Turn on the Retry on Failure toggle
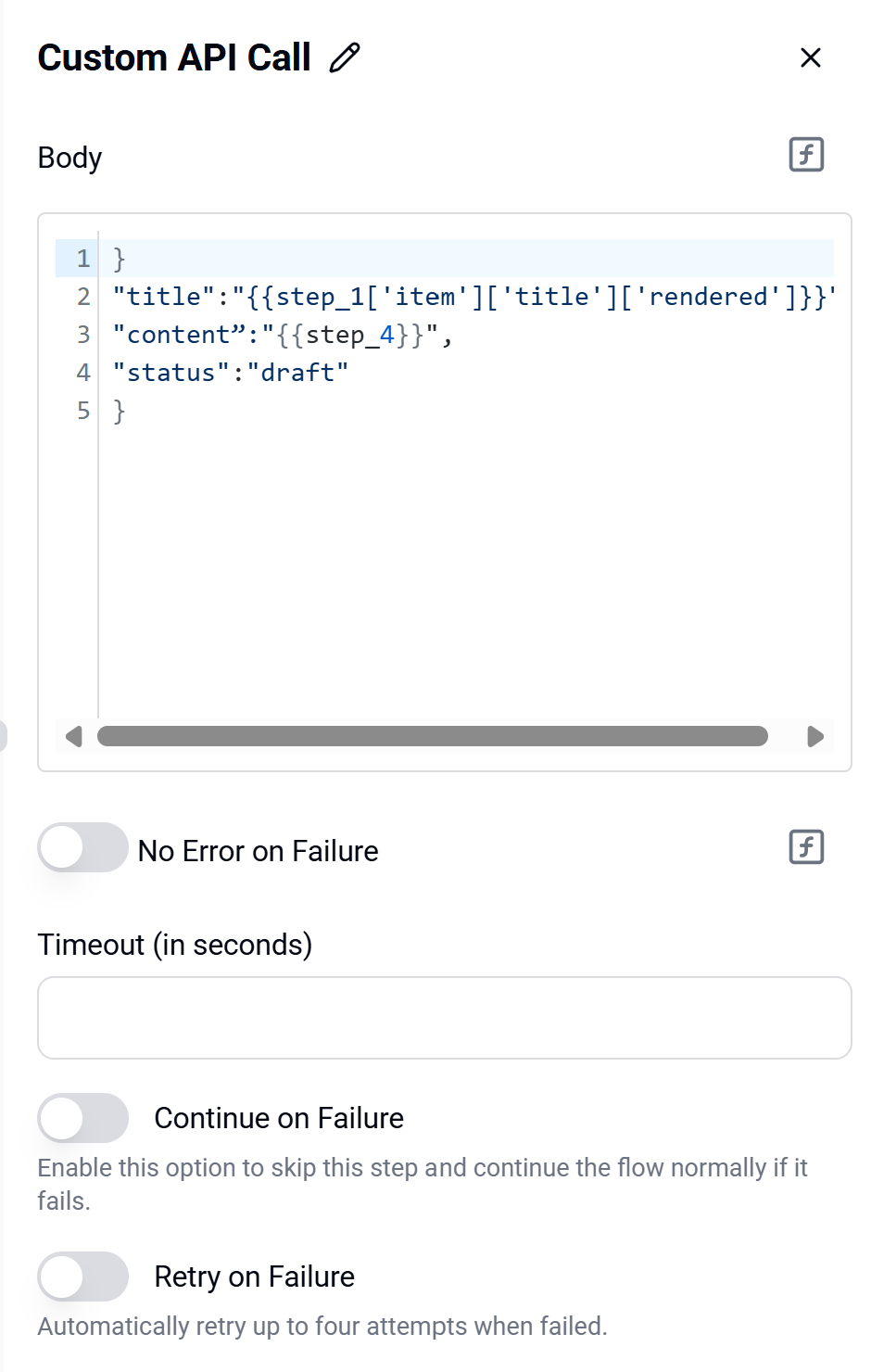Viewport: 871px width, 1372px height. click(83, 1277)
